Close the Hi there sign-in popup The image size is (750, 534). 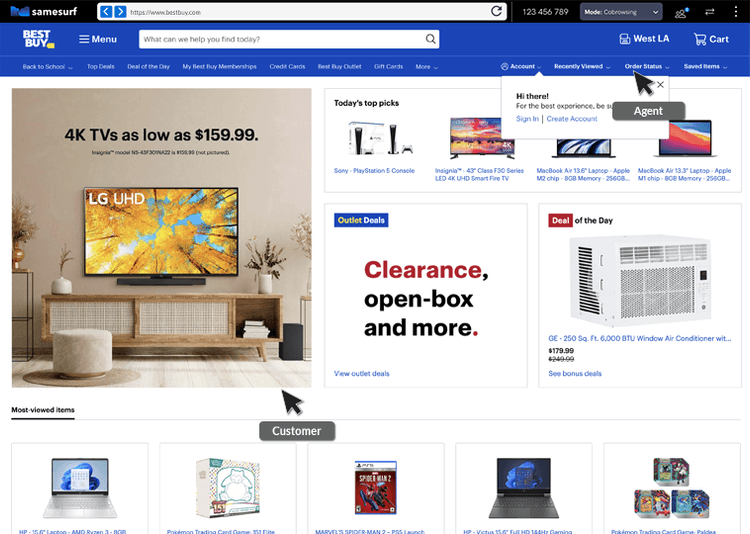pos(661,85)
